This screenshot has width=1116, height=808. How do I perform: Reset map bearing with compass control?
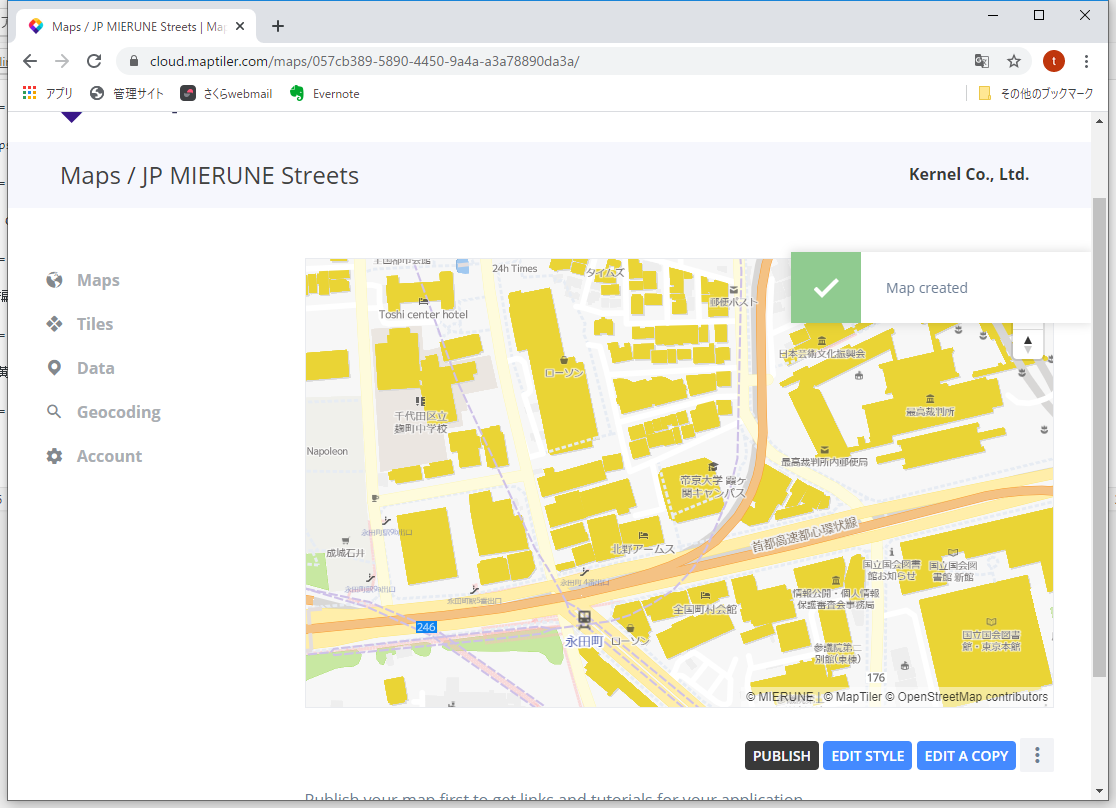point(1028,343)
